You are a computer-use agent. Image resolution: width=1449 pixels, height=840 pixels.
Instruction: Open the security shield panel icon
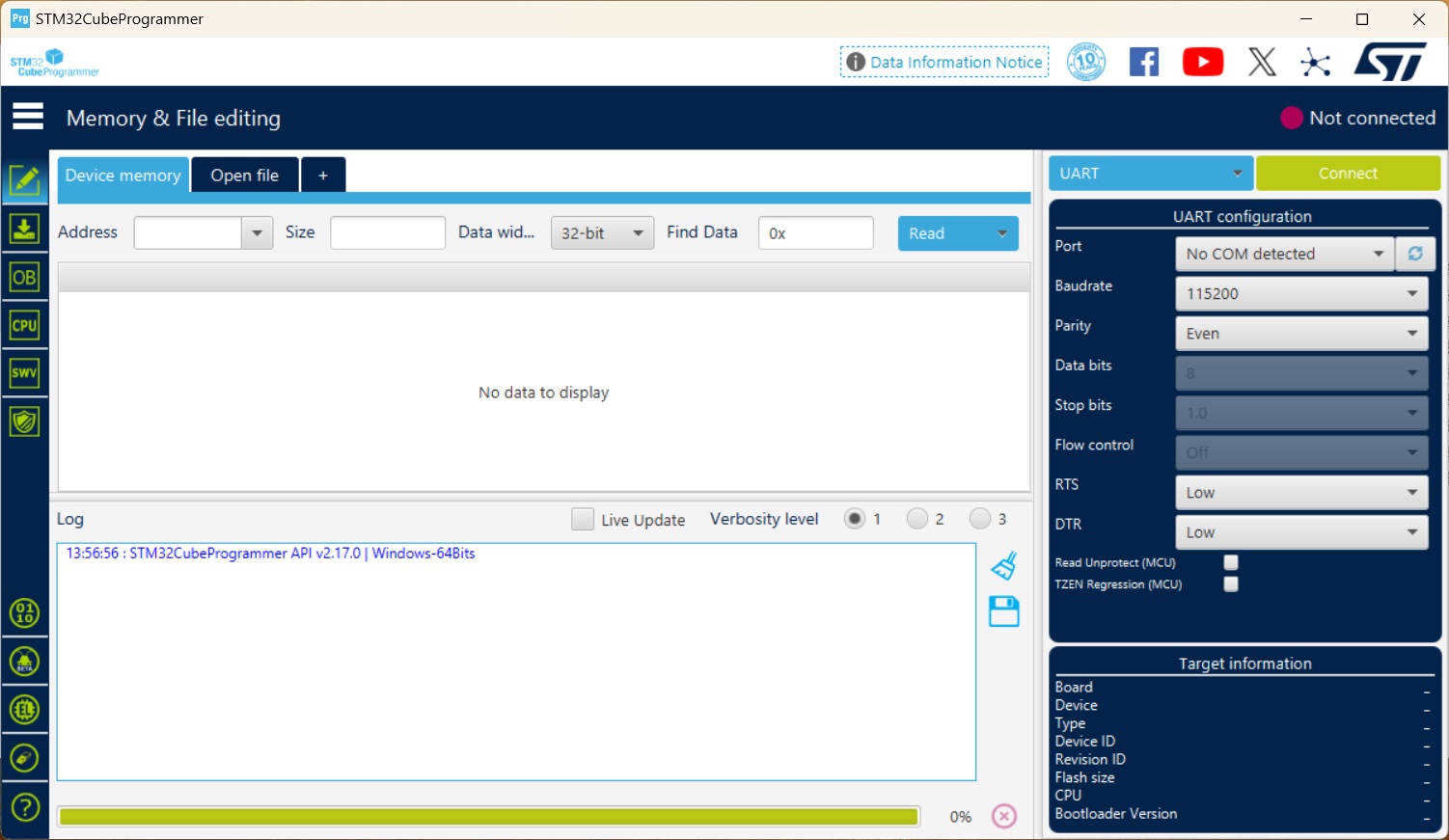tap(24, 421)
